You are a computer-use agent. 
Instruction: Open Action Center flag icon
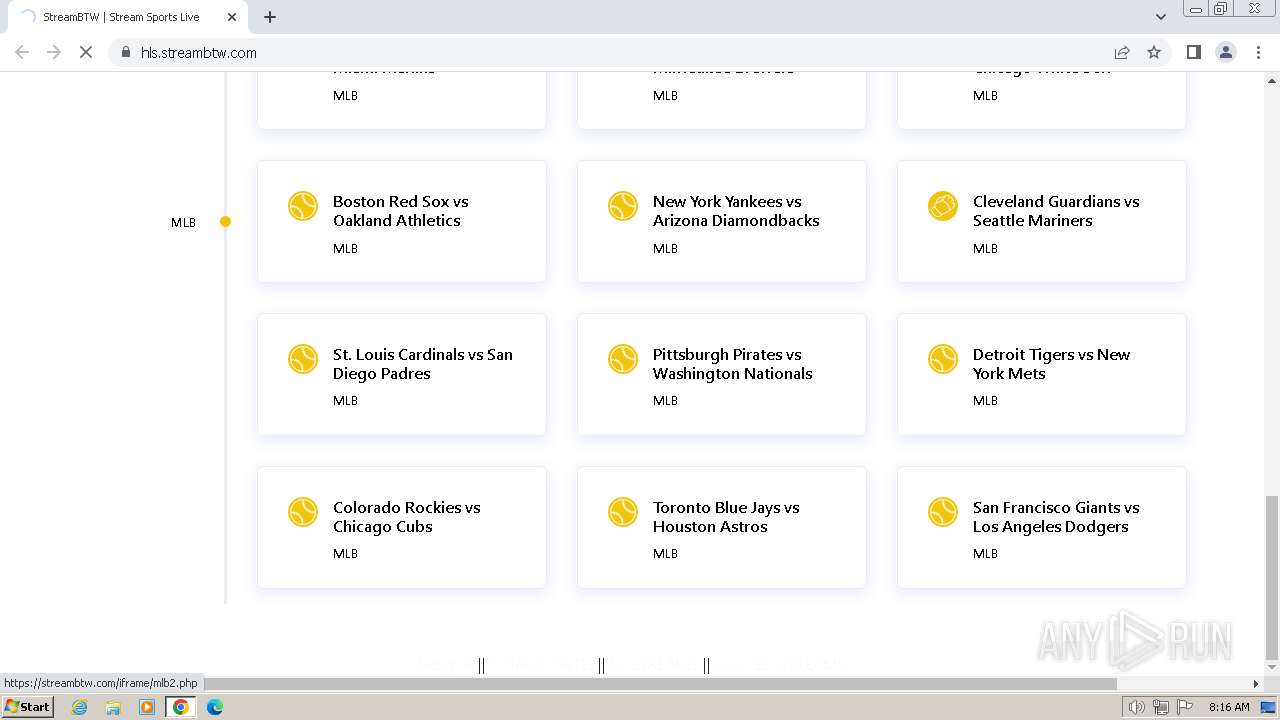point(1185,707)
